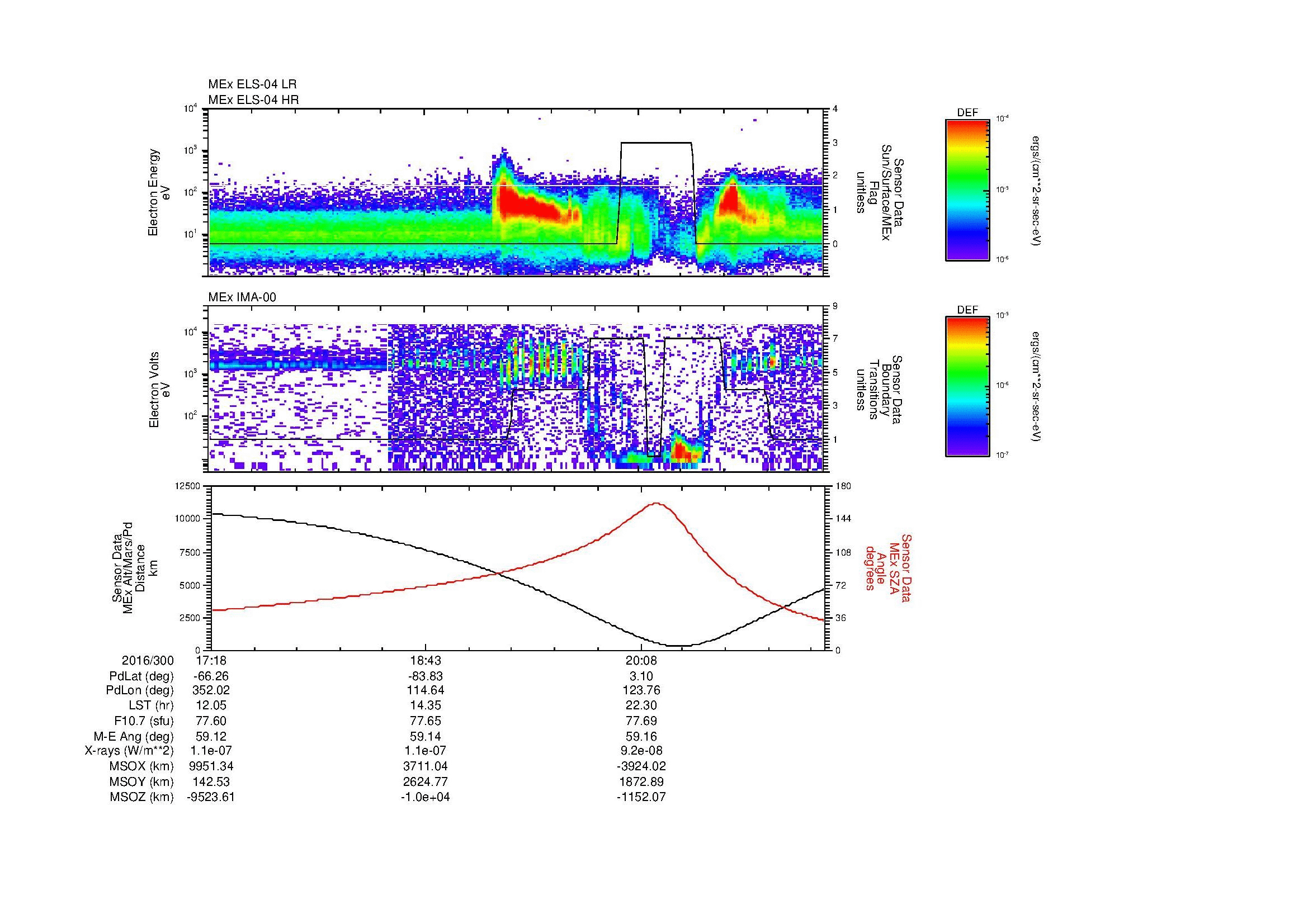The image size is (1308, 924).
Task: Click the LST value '14.35'
Action: [x=426, y=705]
